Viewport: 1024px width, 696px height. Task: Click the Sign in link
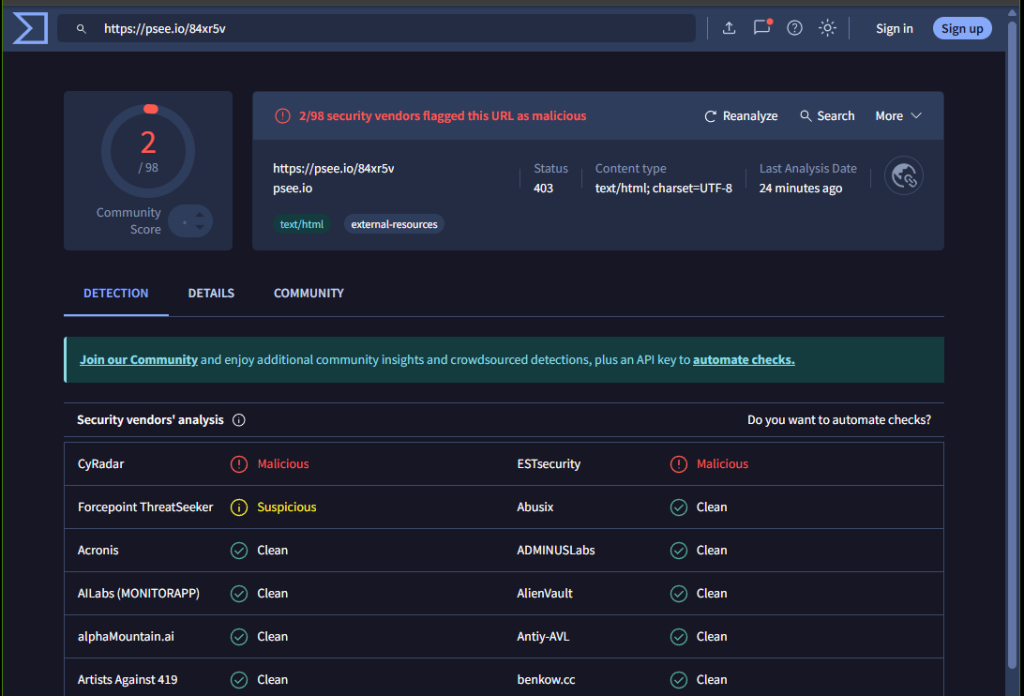pyautogui.click(x=894, y=29)
